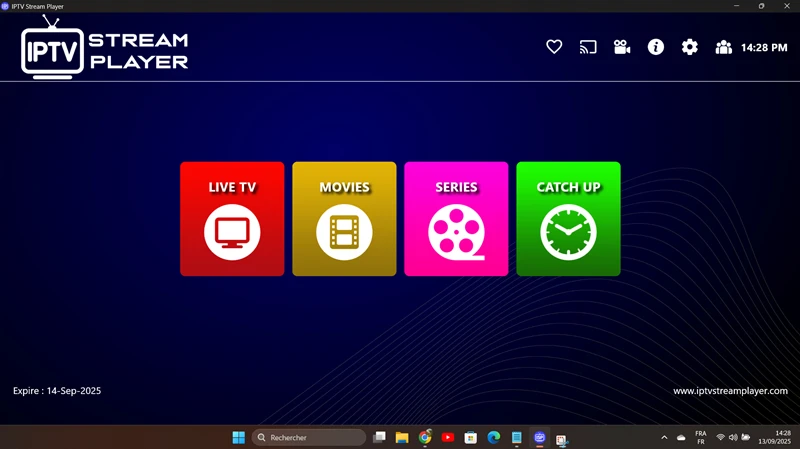
Task: Open favorites via the heart icon
Action: [554, 47]
